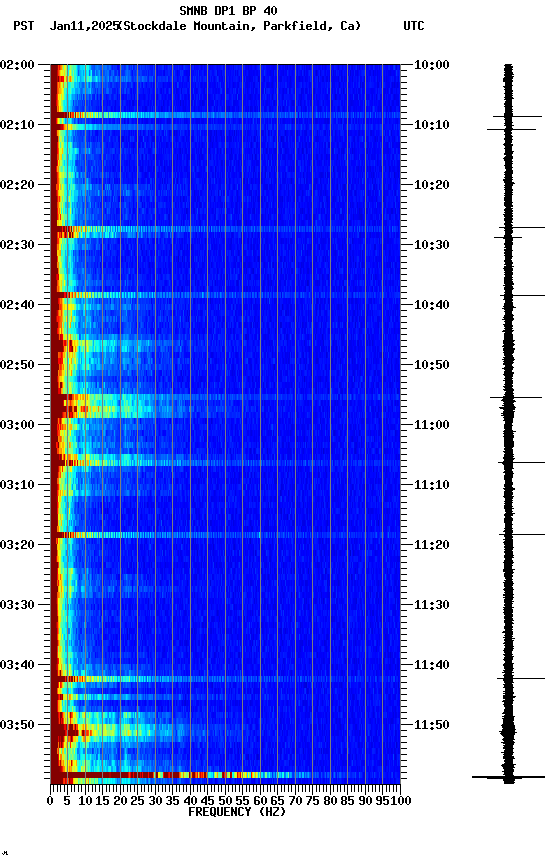Click the broadband event band near 02:08 PST
The width and height of the screenshot is (552, 864).
point(225,115)
